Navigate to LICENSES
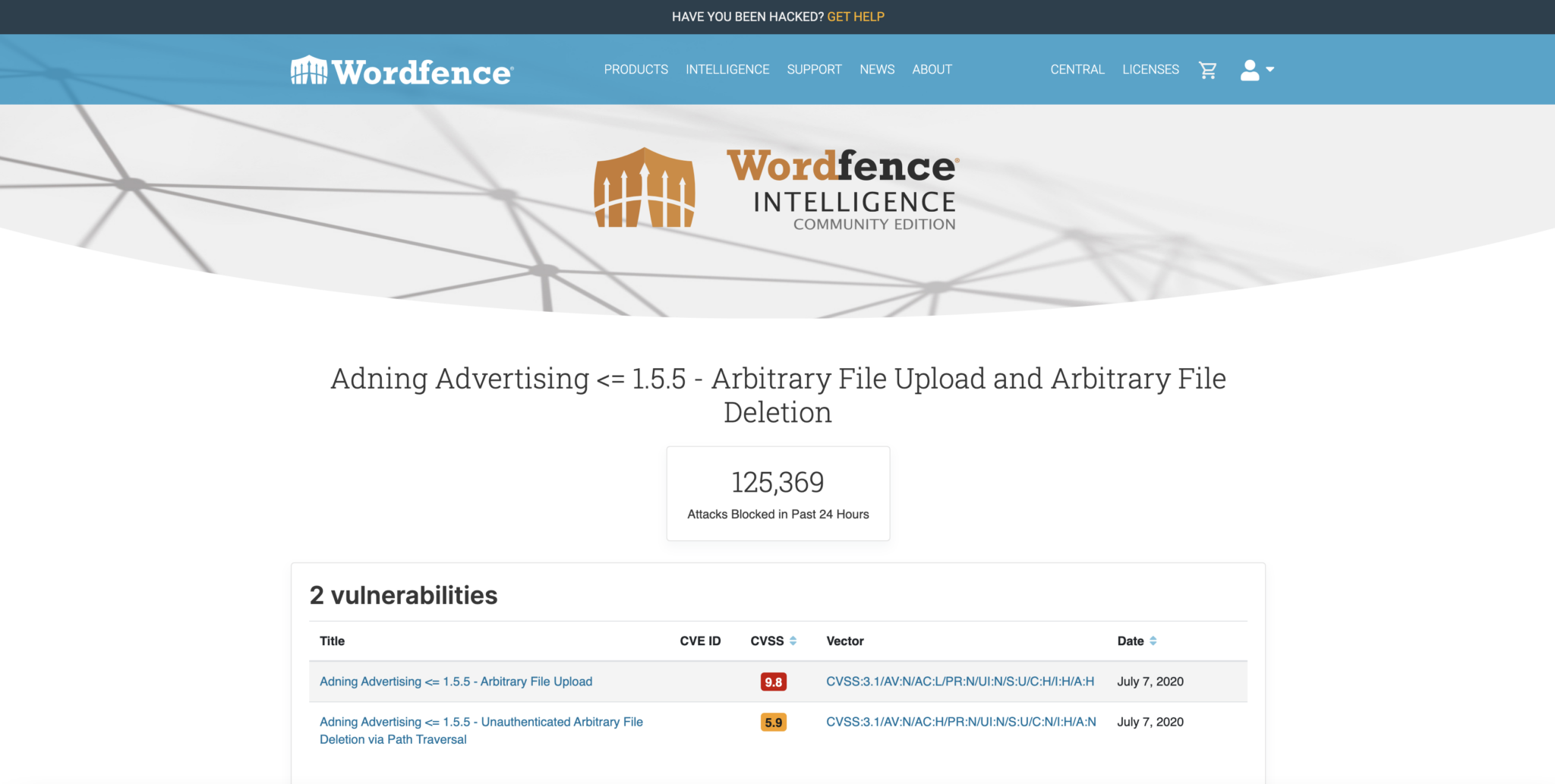The width and height of the screenshot is (1555, 784). tap(1150, 69)
